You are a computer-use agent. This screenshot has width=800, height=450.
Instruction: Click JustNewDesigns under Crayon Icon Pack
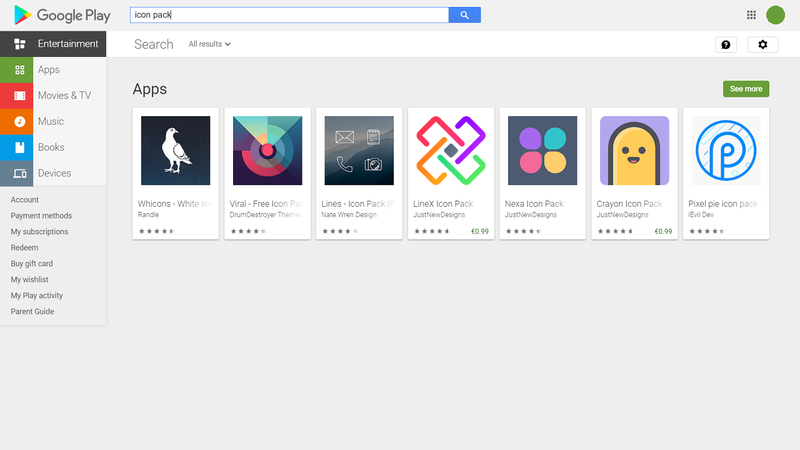pos(622,215)
